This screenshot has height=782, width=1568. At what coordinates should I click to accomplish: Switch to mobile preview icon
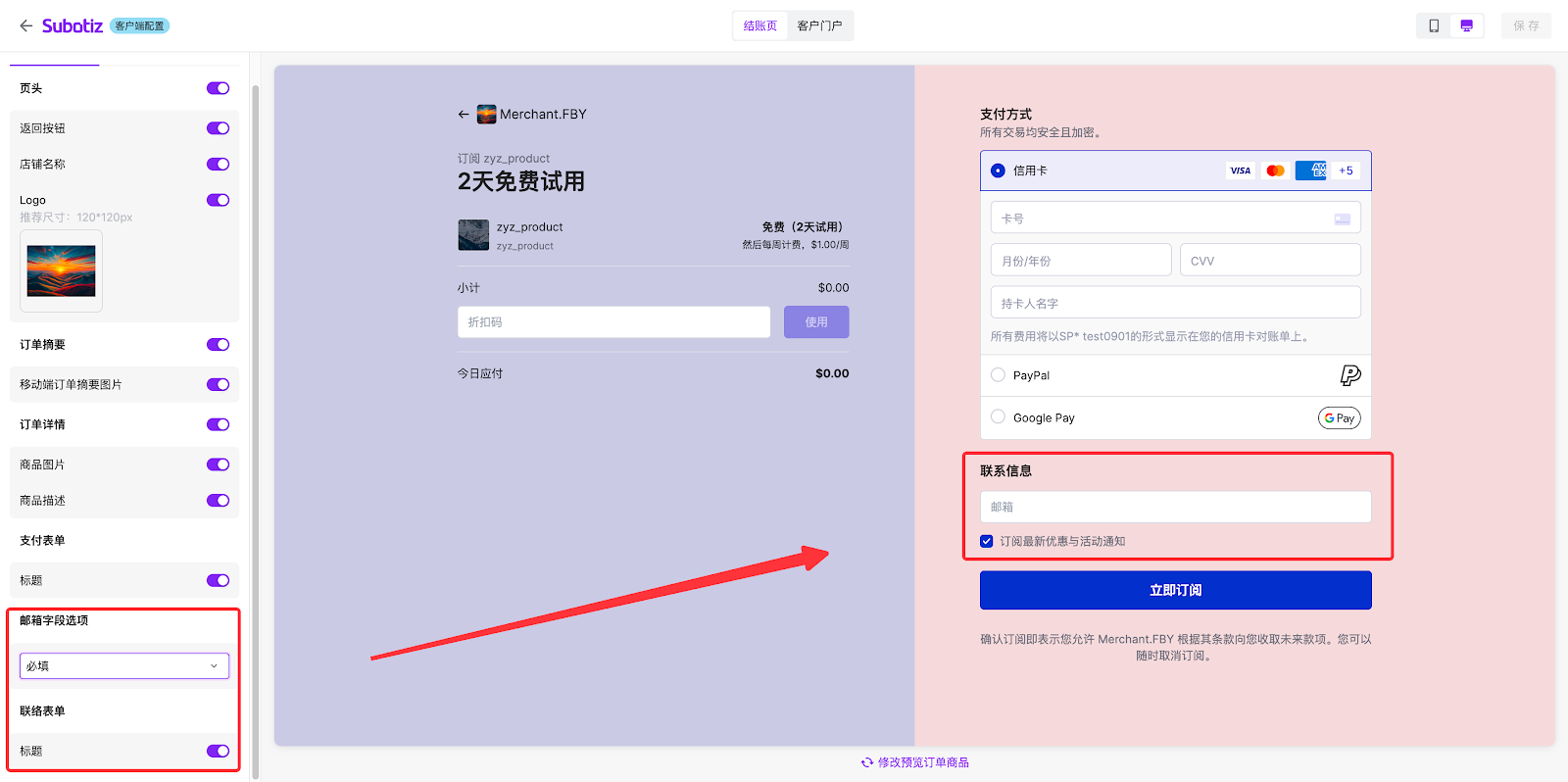click(1434, 25)
